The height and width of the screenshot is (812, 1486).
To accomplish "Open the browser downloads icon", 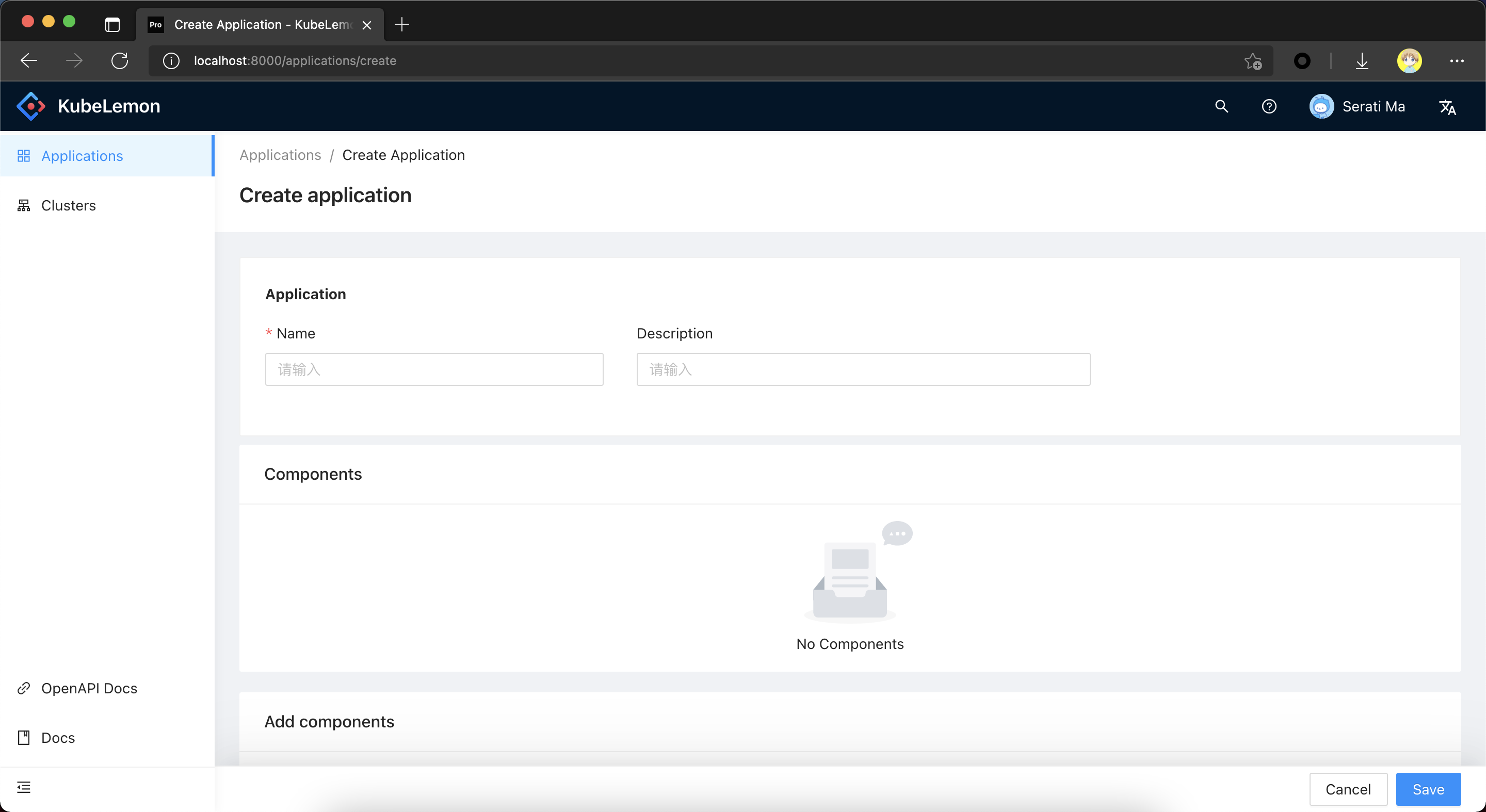I will pos(1362,61).
